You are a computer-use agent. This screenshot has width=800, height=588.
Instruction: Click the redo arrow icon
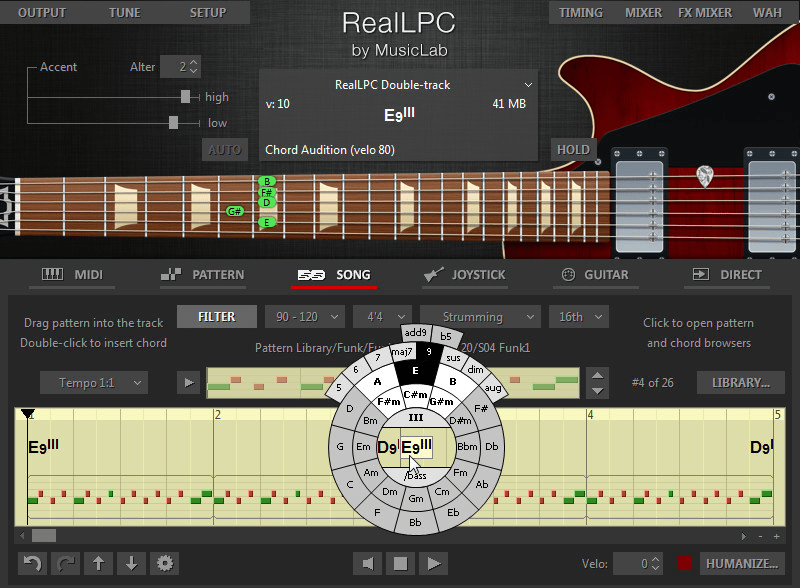(x=64, y=564)
